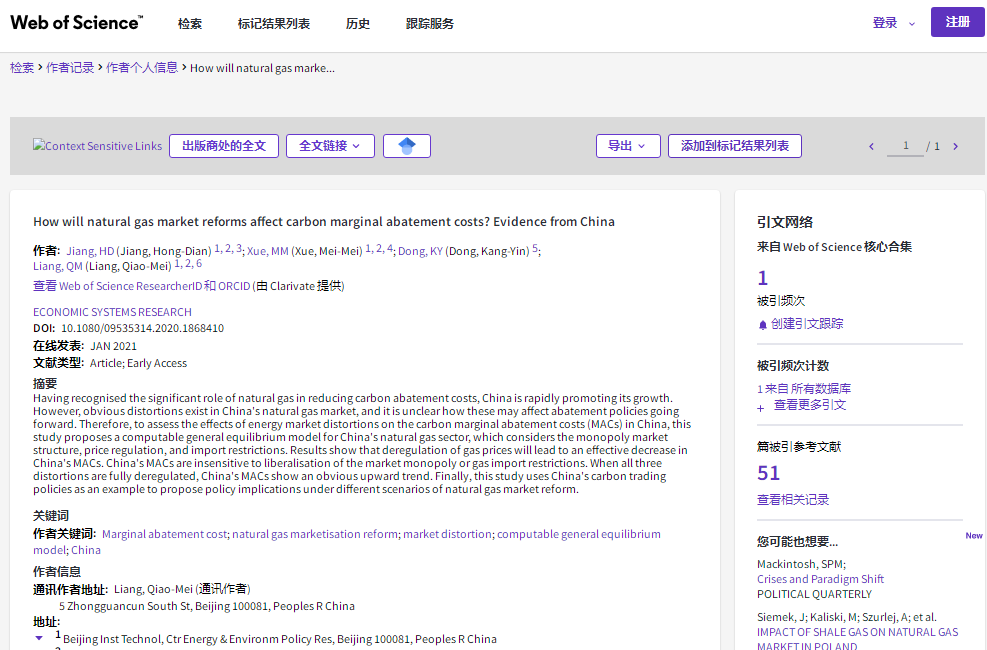Image resolution: width=987 pixels, height=650 pixels.
Task: Open the 全文链接 dropdown
Action: (330, 145)
